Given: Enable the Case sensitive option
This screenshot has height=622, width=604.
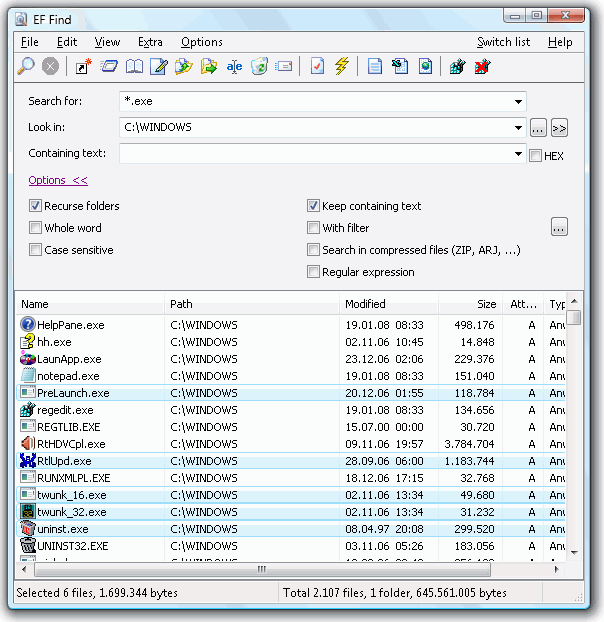Looking at the screenshot, I should pos(36,250).
